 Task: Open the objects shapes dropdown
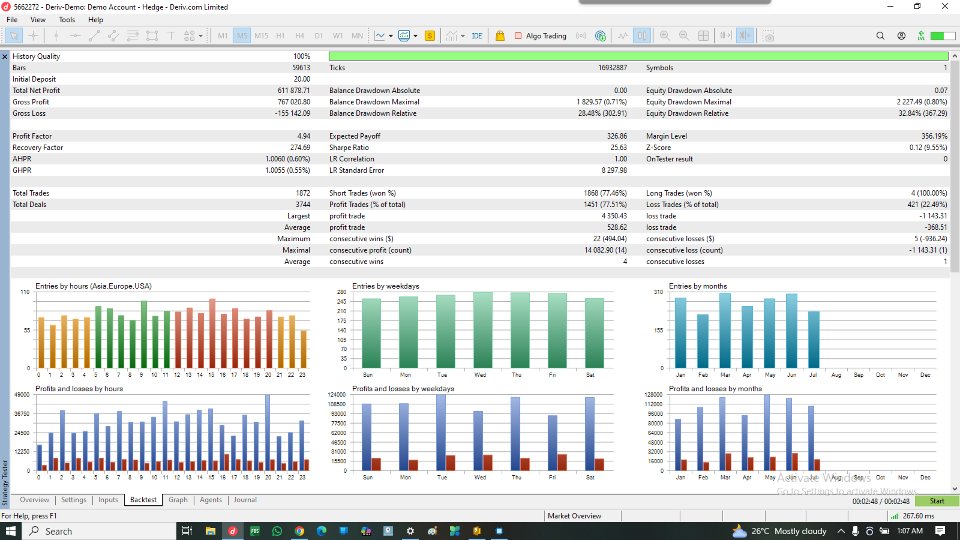click(193, 36)
